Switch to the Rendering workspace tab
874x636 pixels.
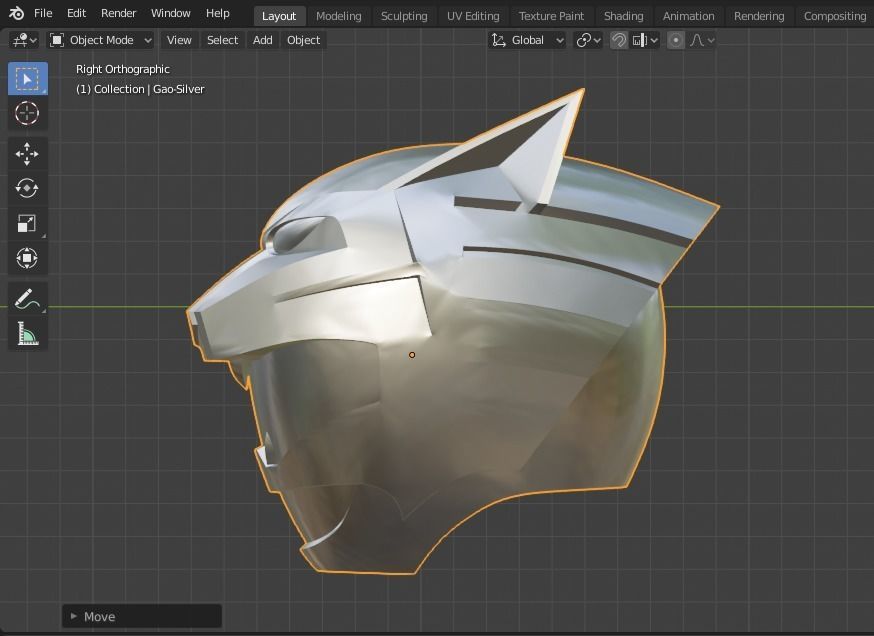click(759, 16)
